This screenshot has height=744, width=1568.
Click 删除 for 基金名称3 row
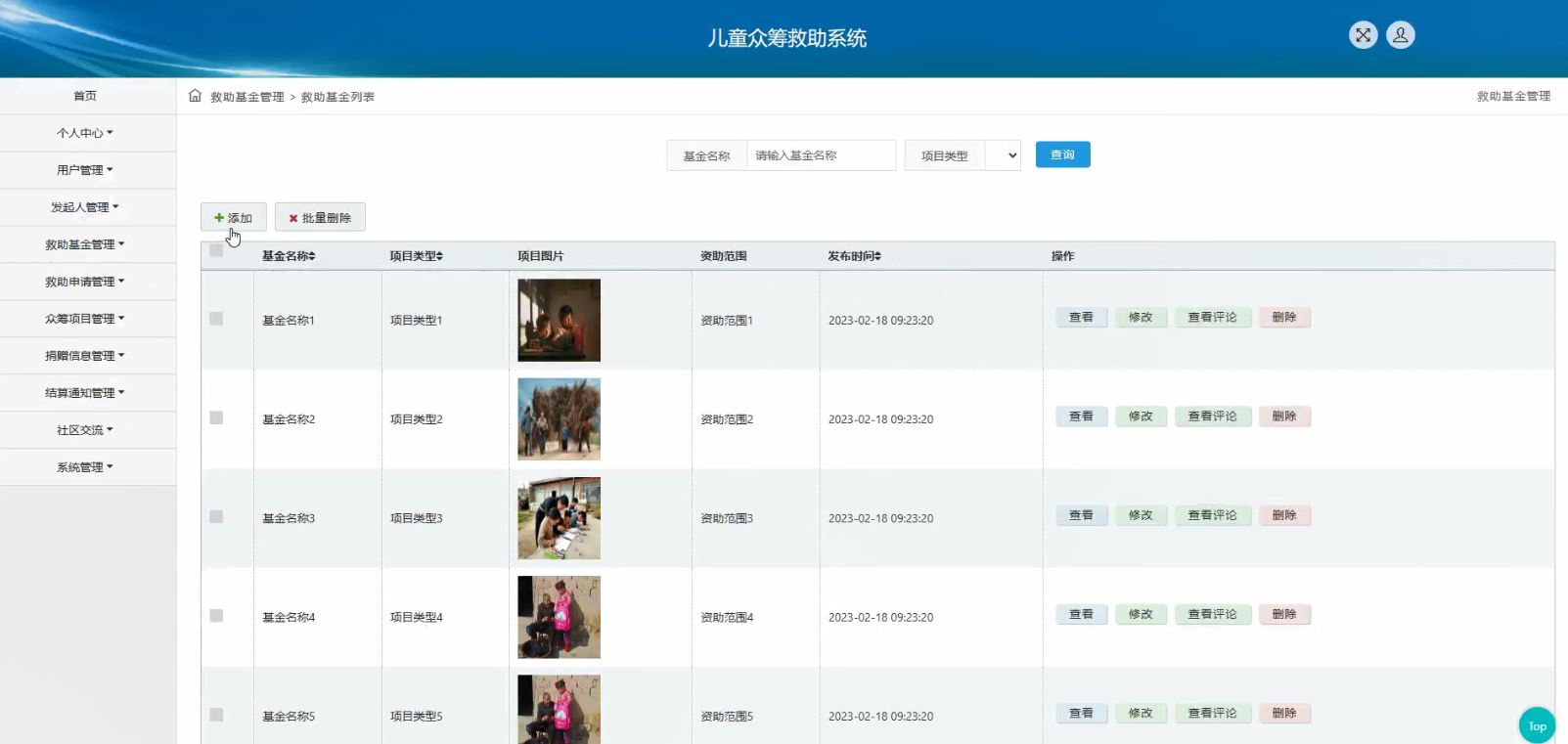click(1284, 515)
